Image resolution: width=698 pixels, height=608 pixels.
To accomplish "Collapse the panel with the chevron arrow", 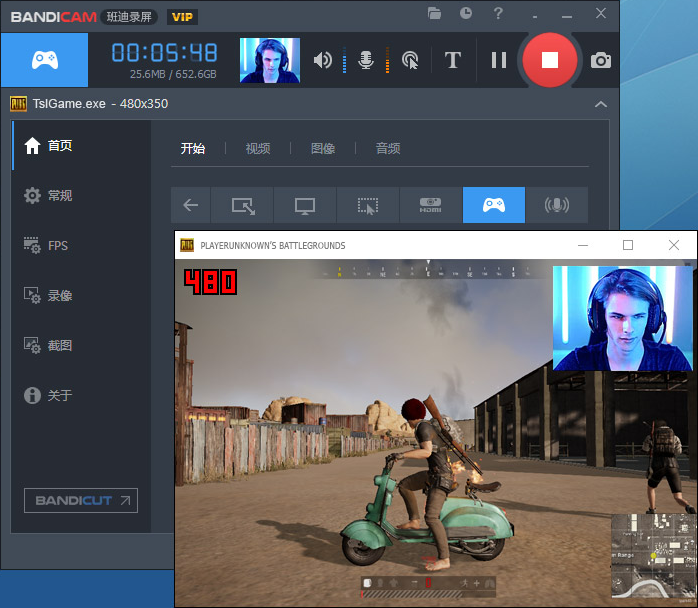I will [x=601, y=104].
